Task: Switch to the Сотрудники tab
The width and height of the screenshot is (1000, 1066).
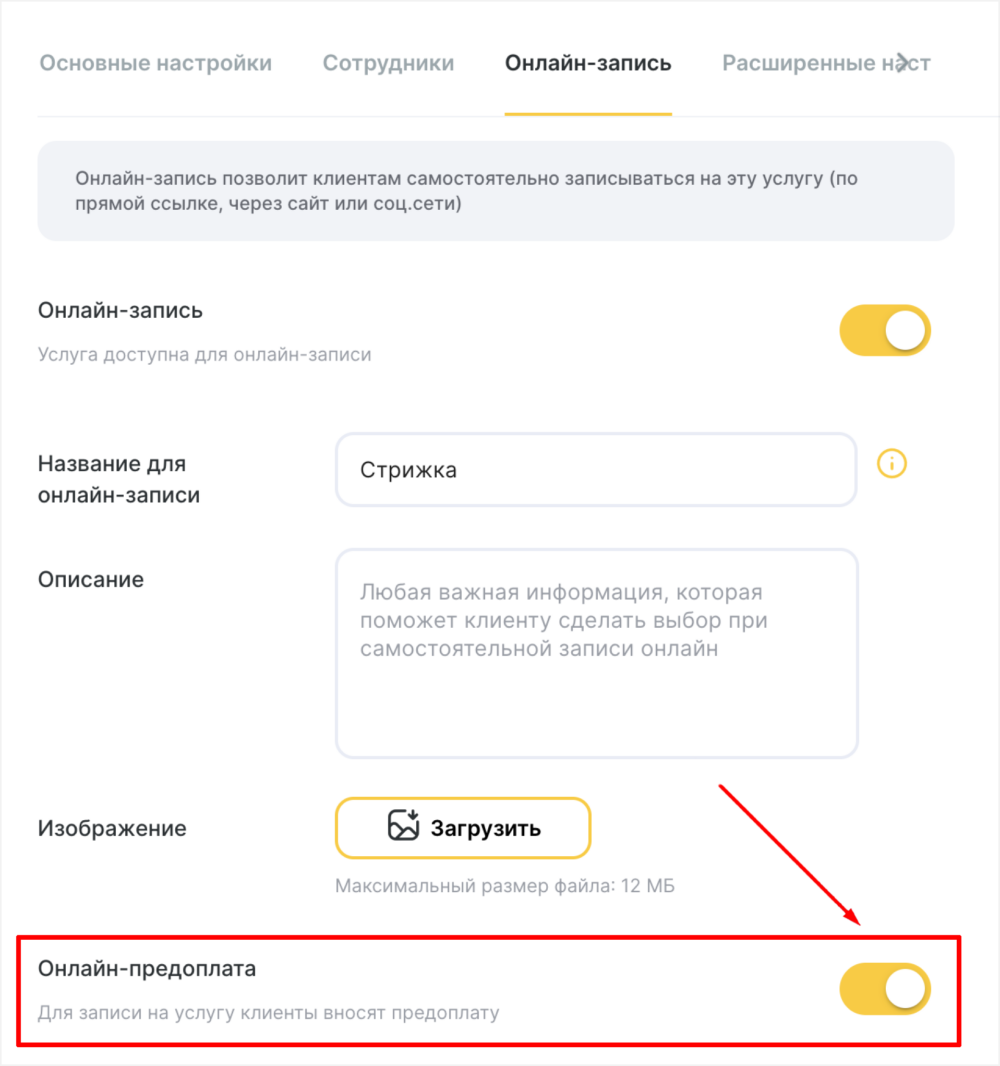Action: (x=388, y=63)
